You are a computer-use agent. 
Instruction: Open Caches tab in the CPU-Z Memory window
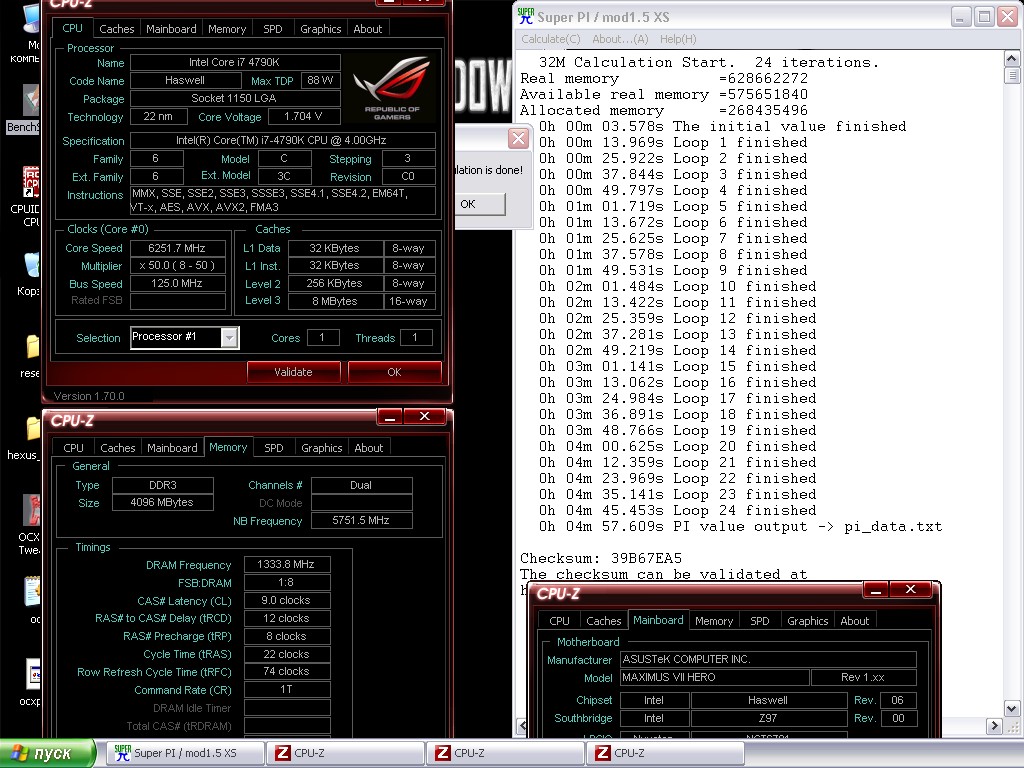pyautogui.click(x=118, y=448)
